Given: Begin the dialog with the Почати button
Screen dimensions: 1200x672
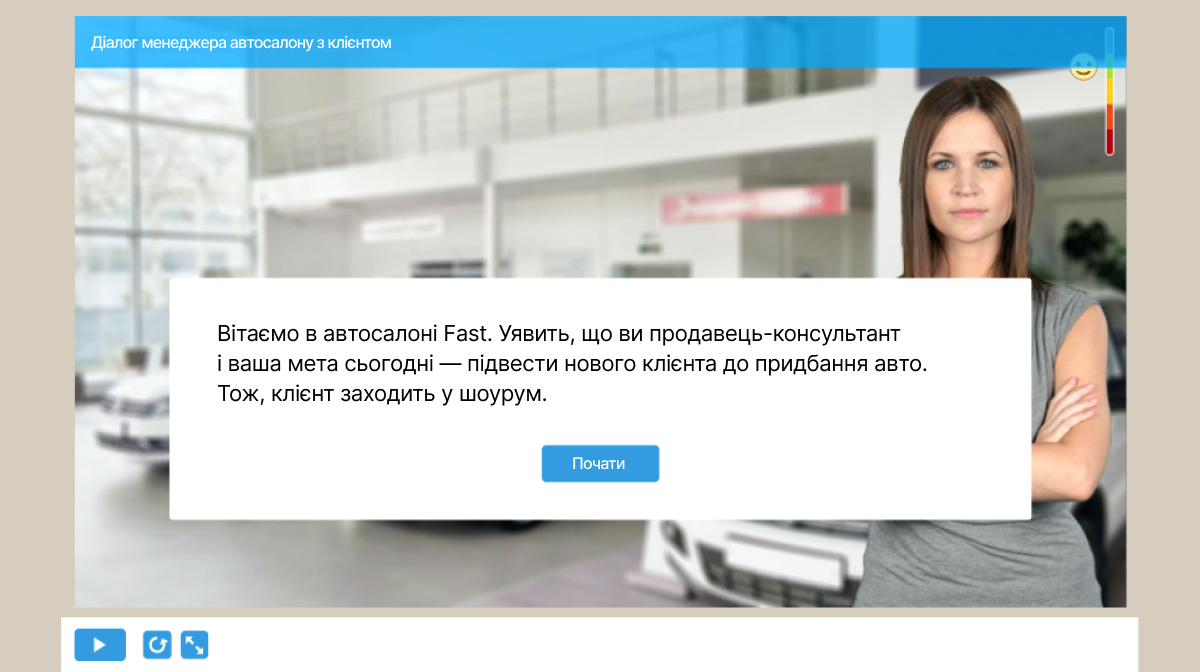Looking at the screenshot, I should click(x=600, y=463).
